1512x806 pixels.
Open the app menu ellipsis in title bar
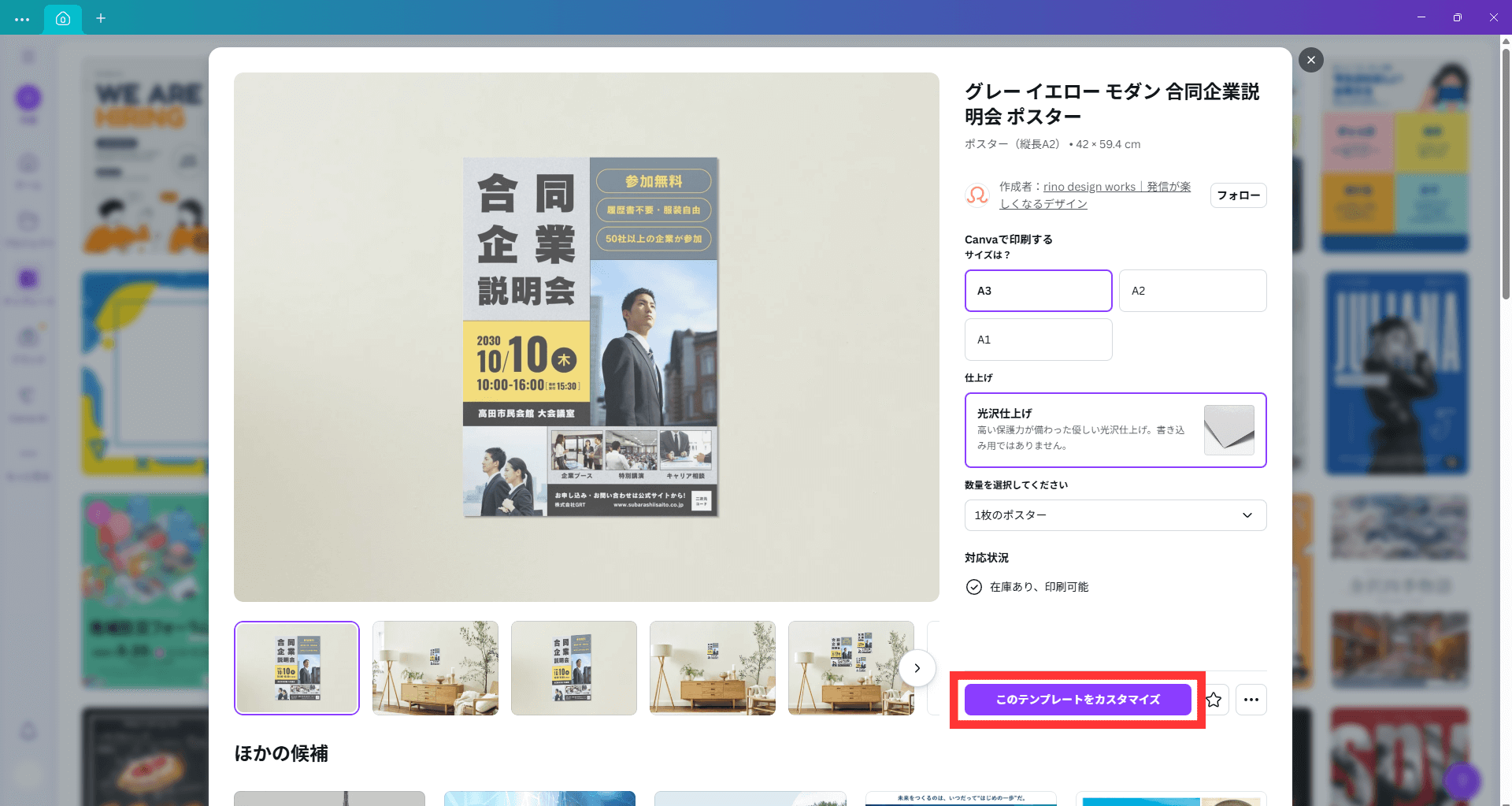[22, 19]
